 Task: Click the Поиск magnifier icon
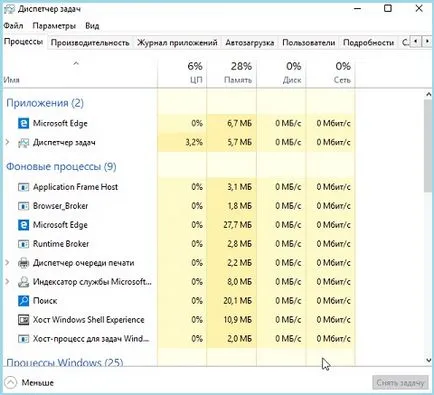23,301
